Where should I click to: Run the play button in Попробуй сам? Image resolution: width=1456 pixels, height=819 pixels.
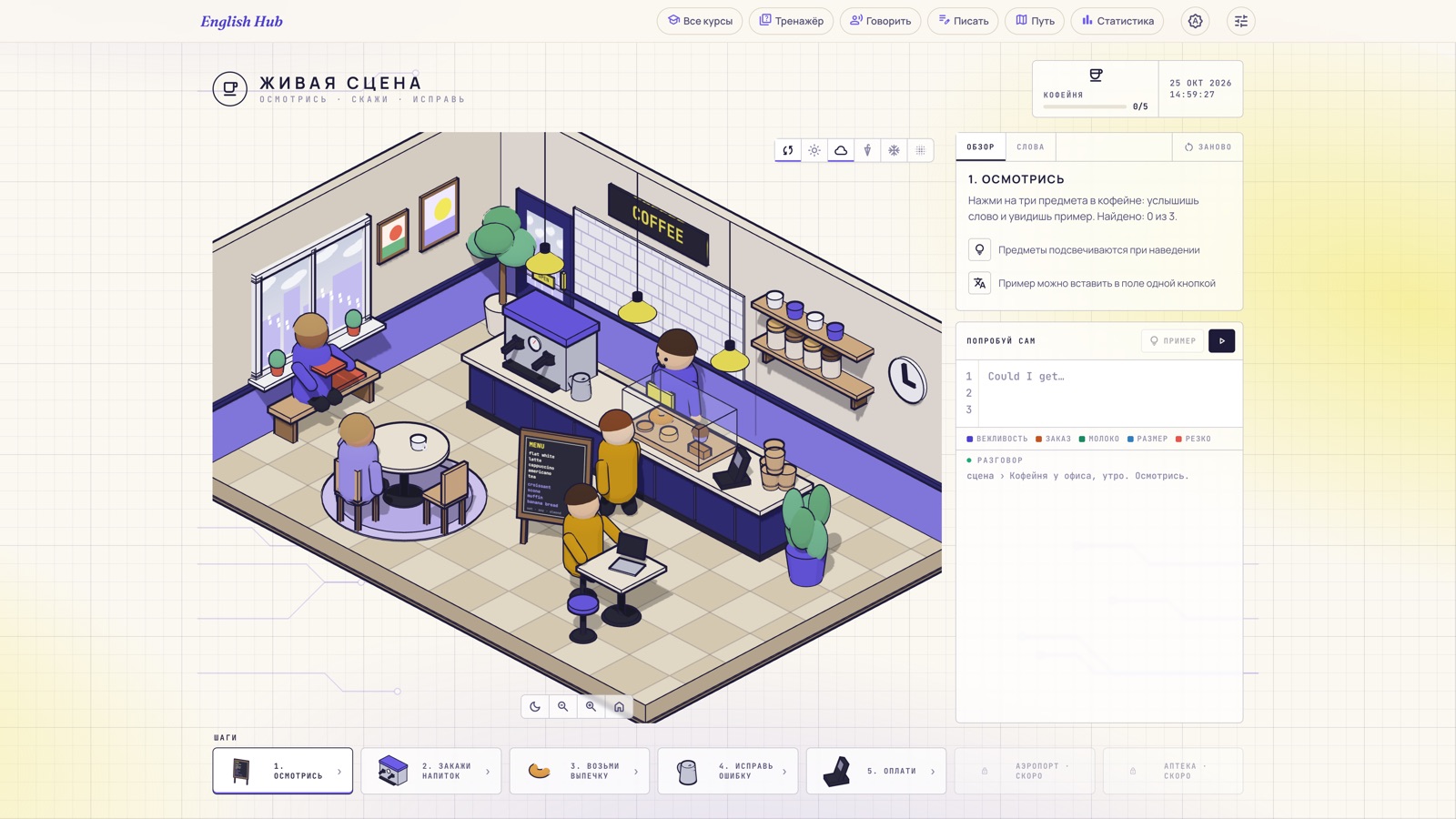pos(1221,340)
